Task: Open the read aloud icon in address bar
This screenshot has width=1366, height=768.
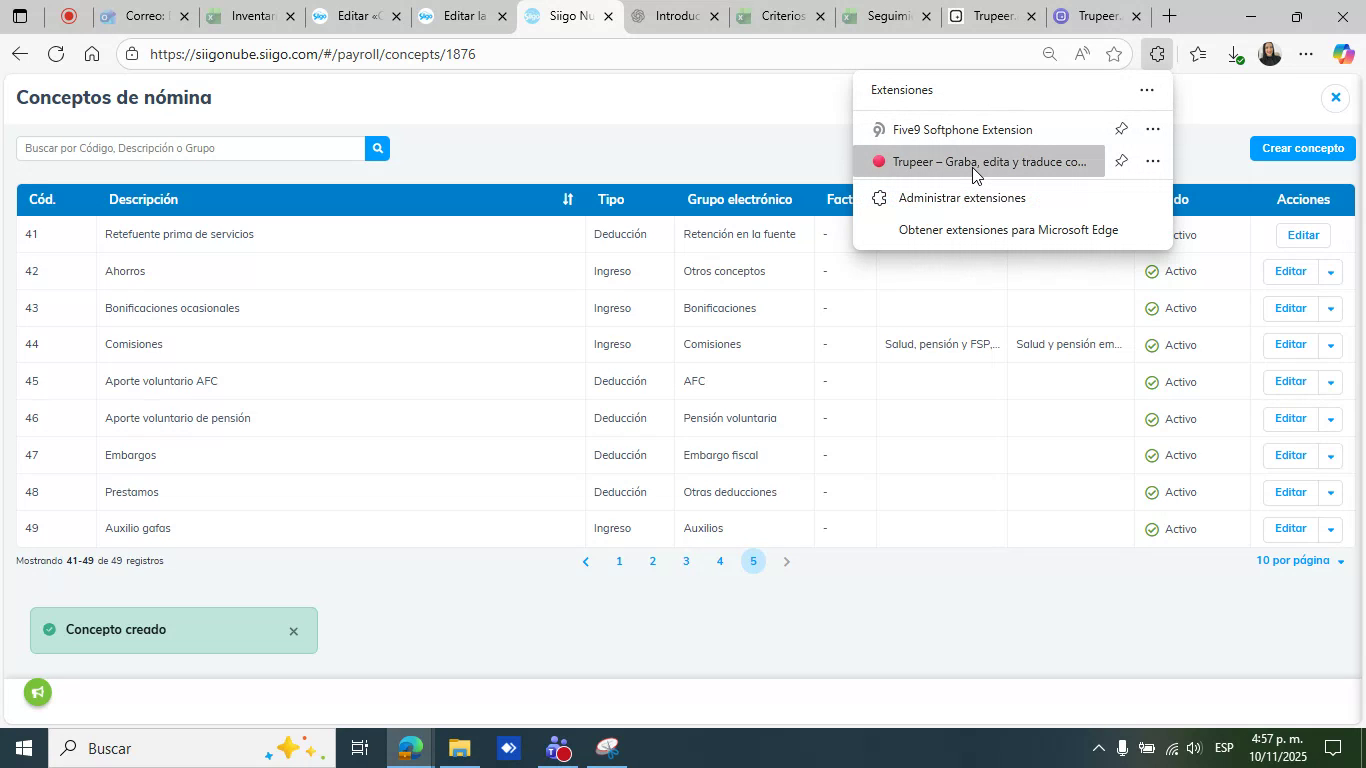Action: [x=1082, y=55]
